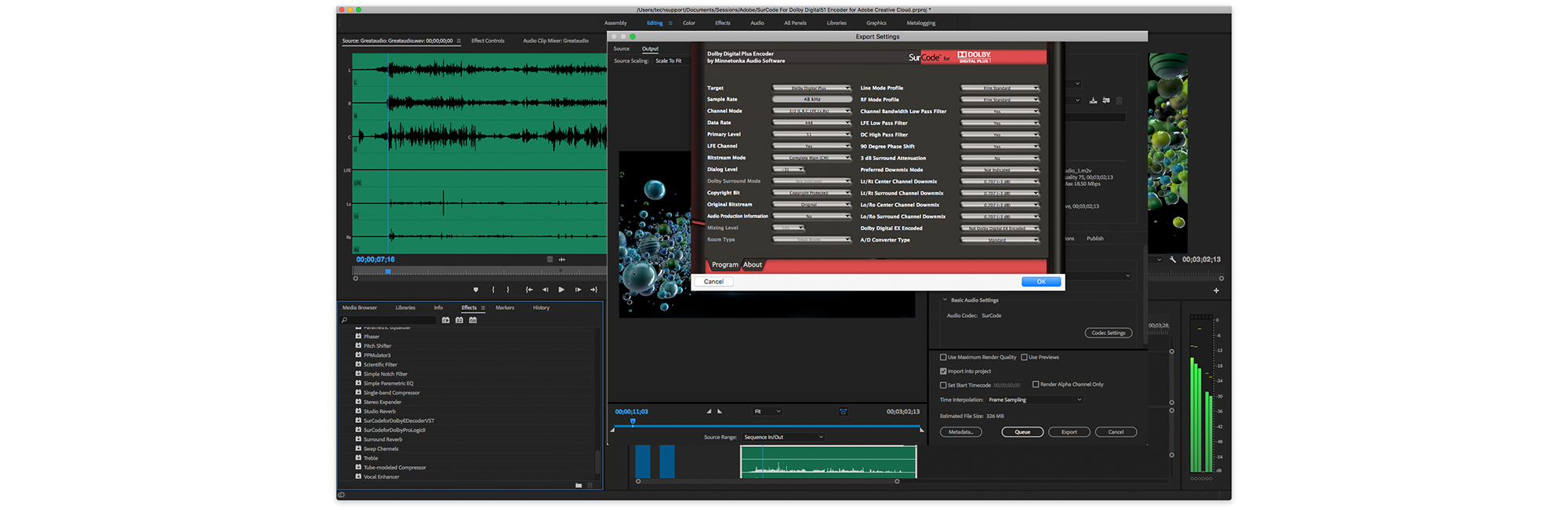This screenshot has height=510, width=1568.
Task: Go to In point in Source monitor
Action: coord(529,290)
